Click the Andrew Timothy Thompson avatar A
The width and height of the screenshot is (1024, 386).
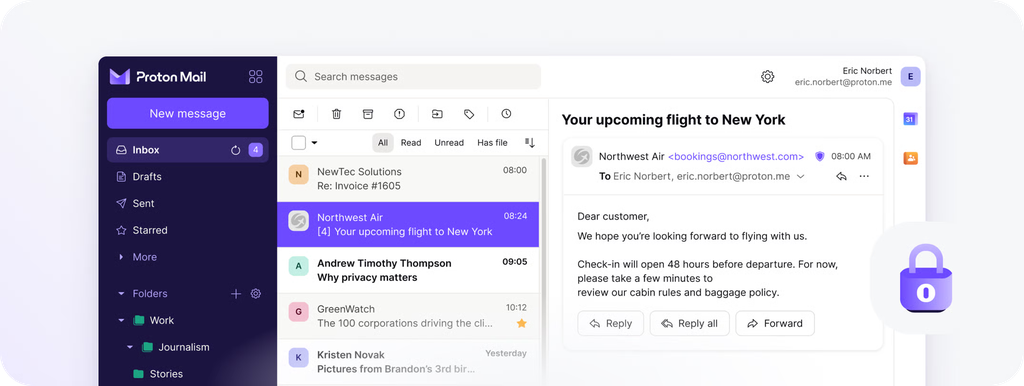click(298, 266)
